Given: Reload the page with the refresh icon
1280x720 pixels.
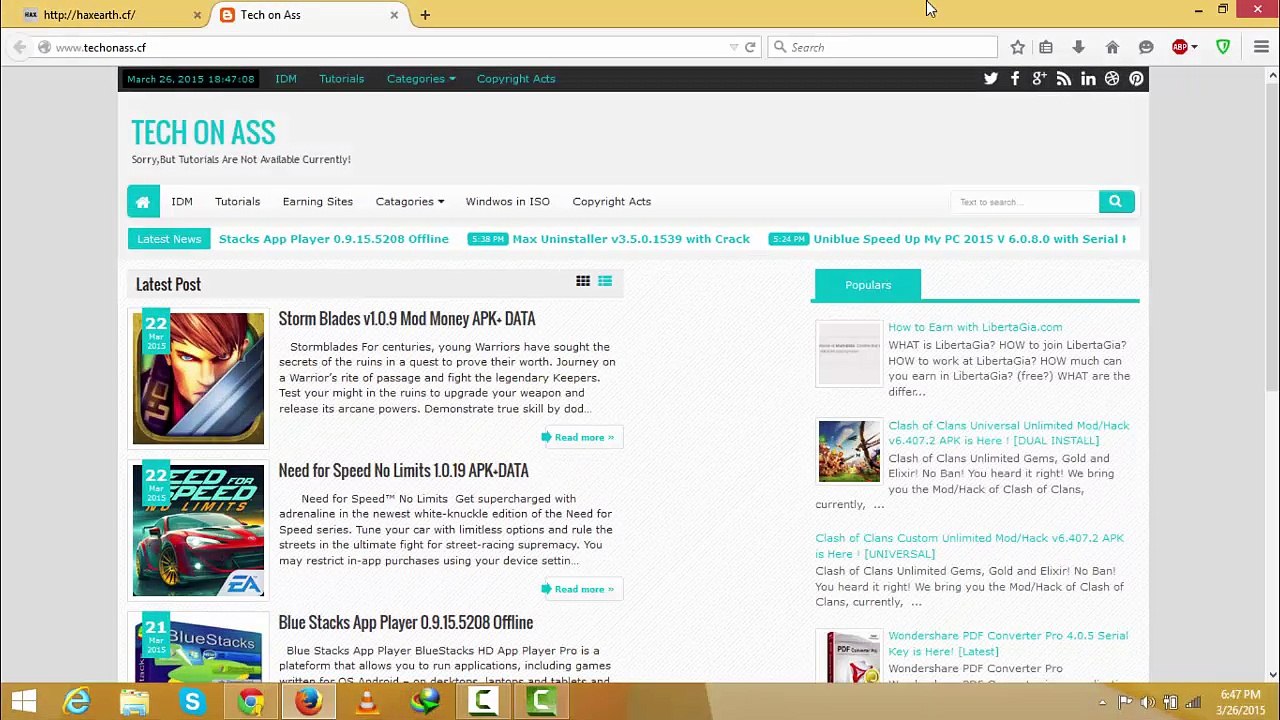Looking at the screenshot, I should pos(750,47).
